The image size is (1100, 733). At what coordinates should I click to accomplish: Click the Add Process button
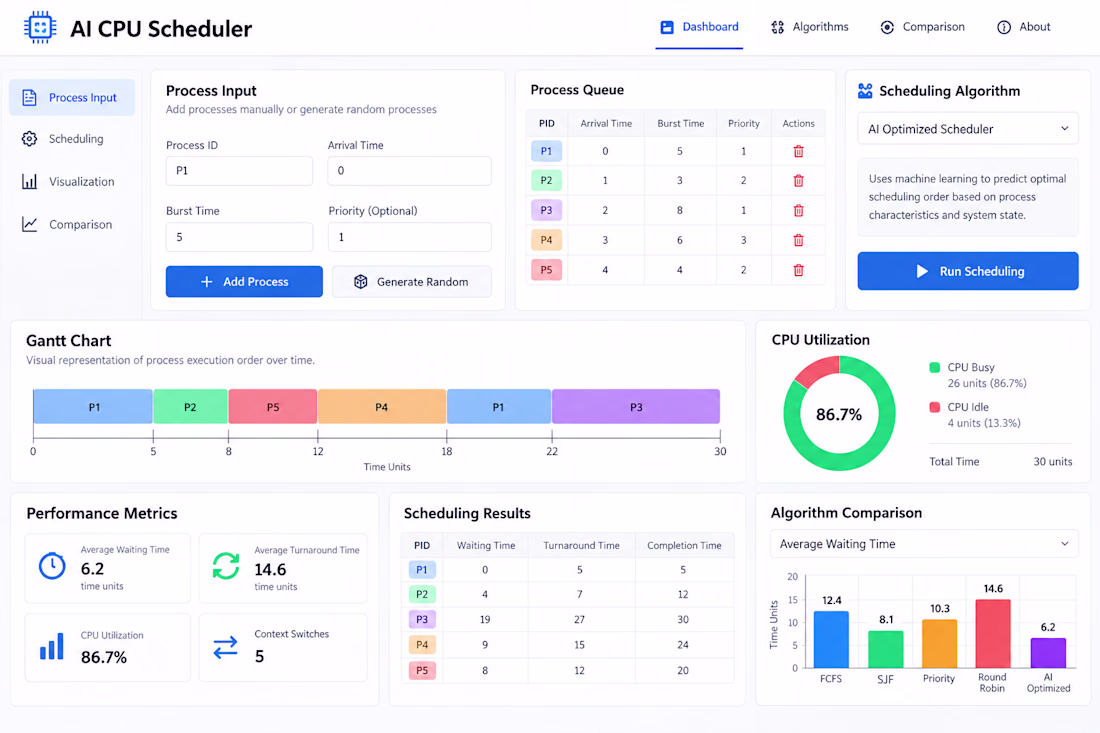pos(244,281)
